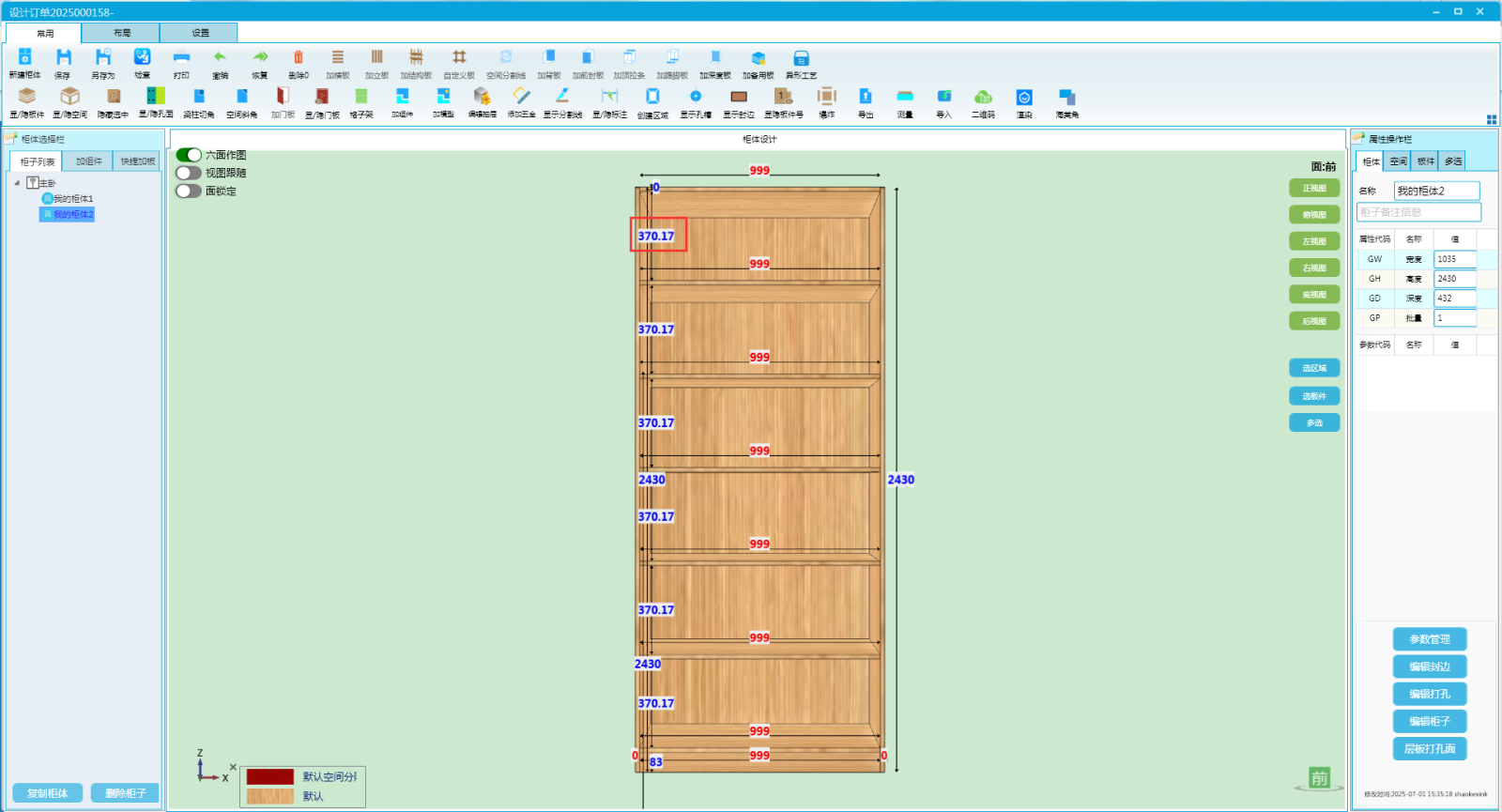
Task: Enable the 视图跟随 toggle
Action: 189,173
